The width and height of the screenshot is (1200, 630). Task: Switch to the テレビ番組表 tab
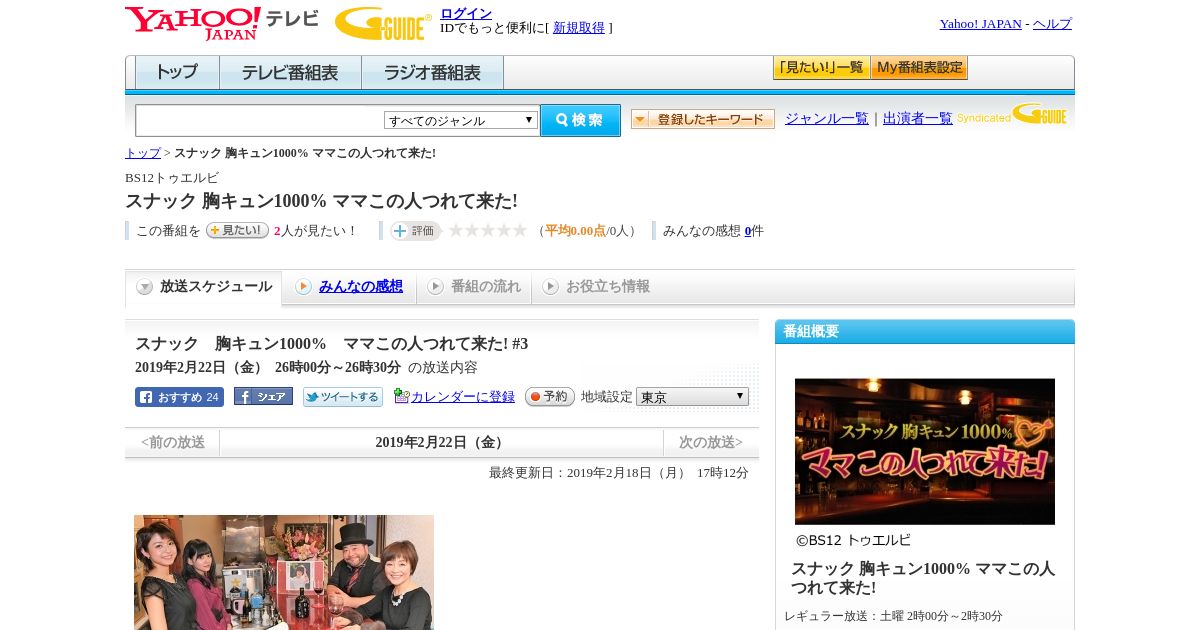tap(290, 73)
